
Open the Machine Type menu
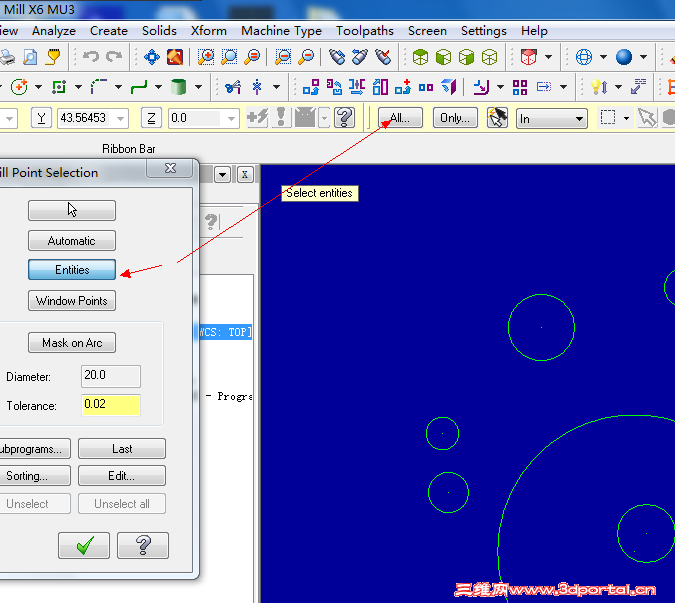282,31
